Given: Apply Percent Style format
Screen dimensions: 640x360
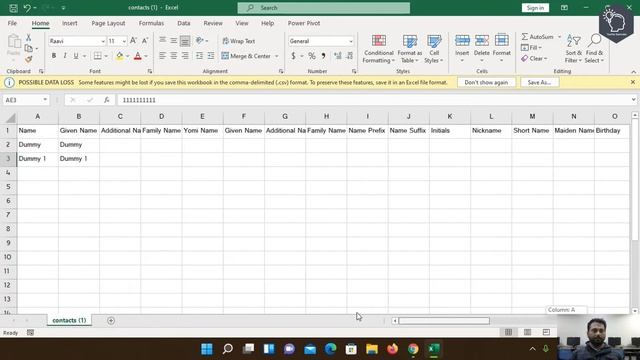Looking at the screenshot, I should 312,56.
